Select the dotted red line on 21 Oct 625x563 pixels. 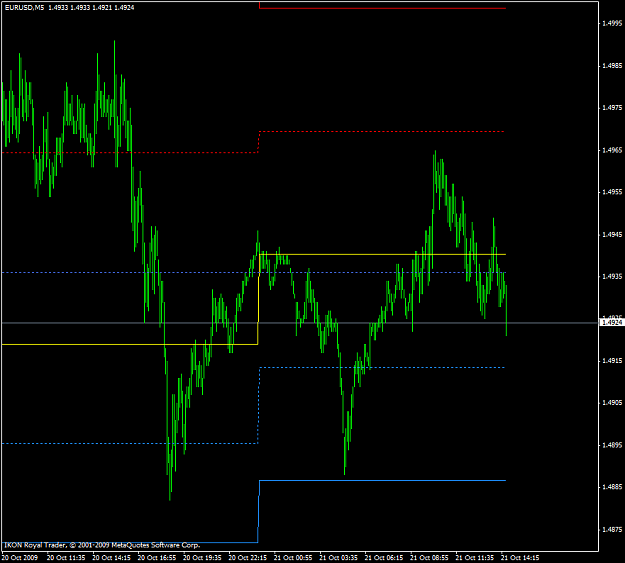pyautogui.click(x=382, y=131)
